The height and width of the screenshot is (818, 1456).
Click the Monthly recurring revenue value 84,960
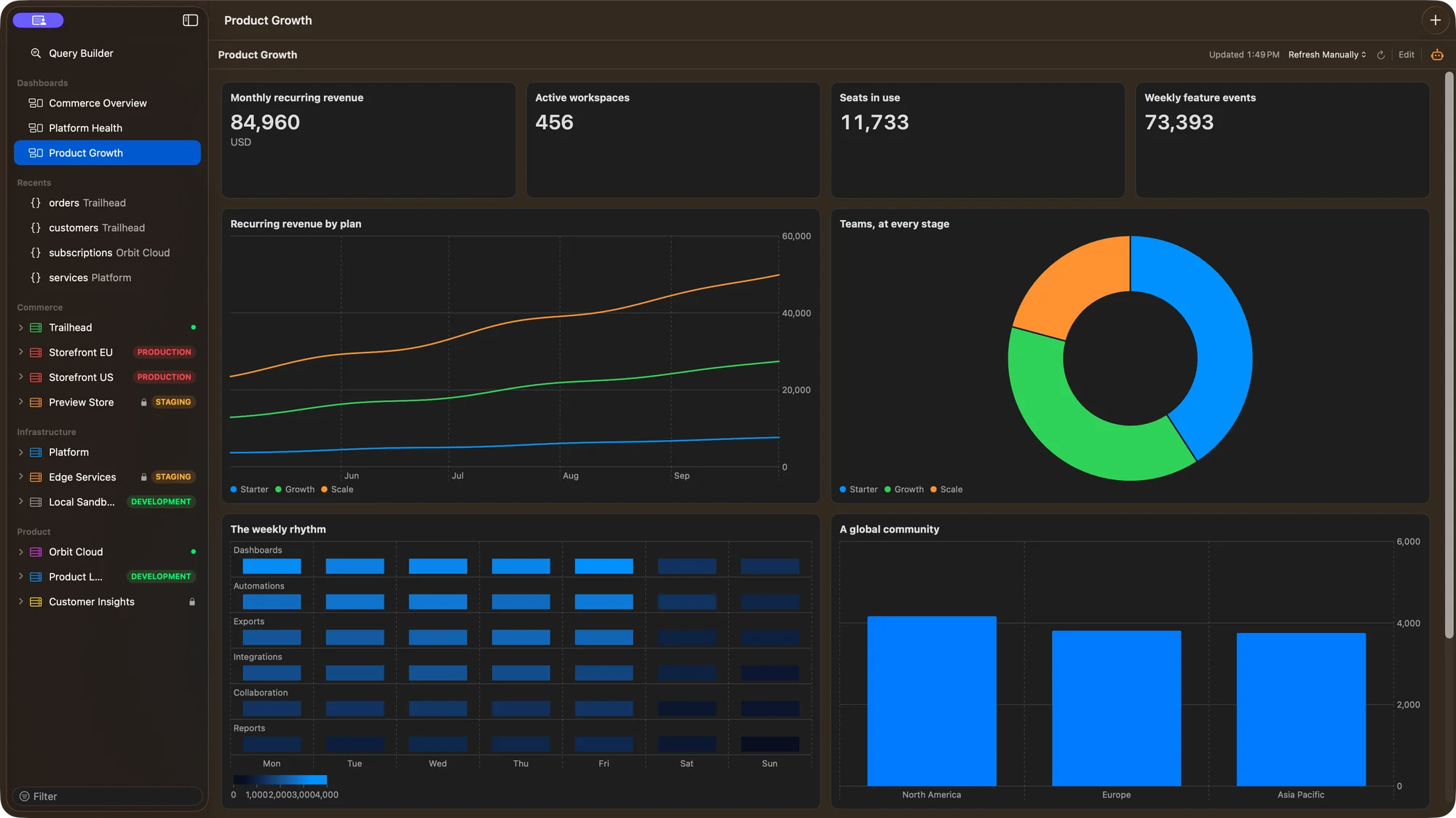pos(265,122)
